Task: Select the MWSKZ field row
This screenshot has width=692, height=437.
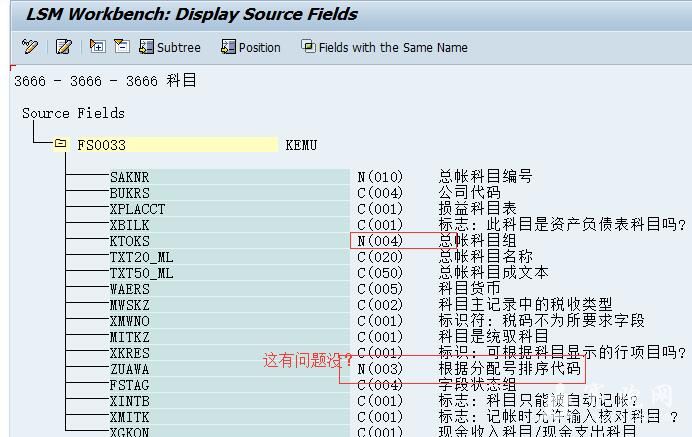Action: [229, 305]
